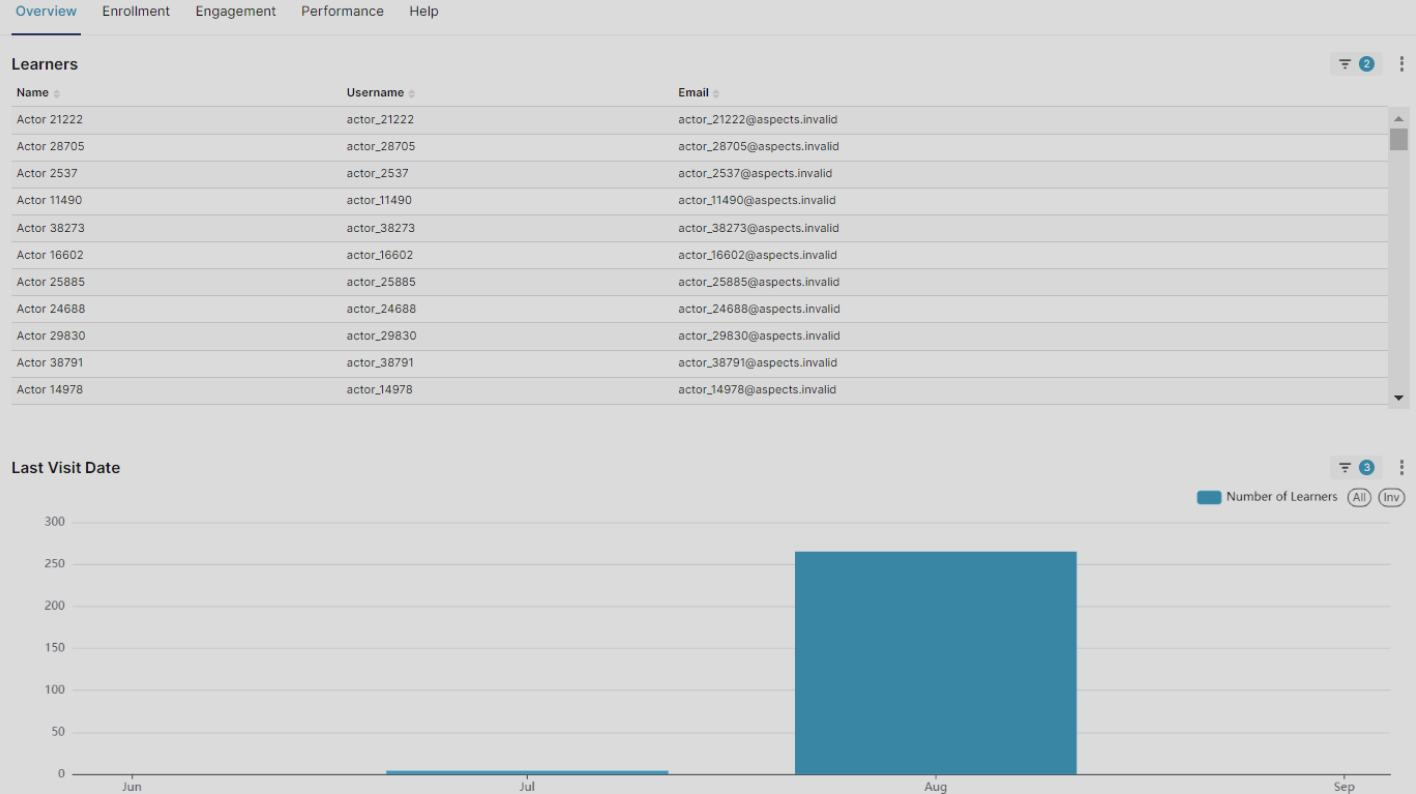
Task: Select the Actor 21222 name cell
Action: 50,120
